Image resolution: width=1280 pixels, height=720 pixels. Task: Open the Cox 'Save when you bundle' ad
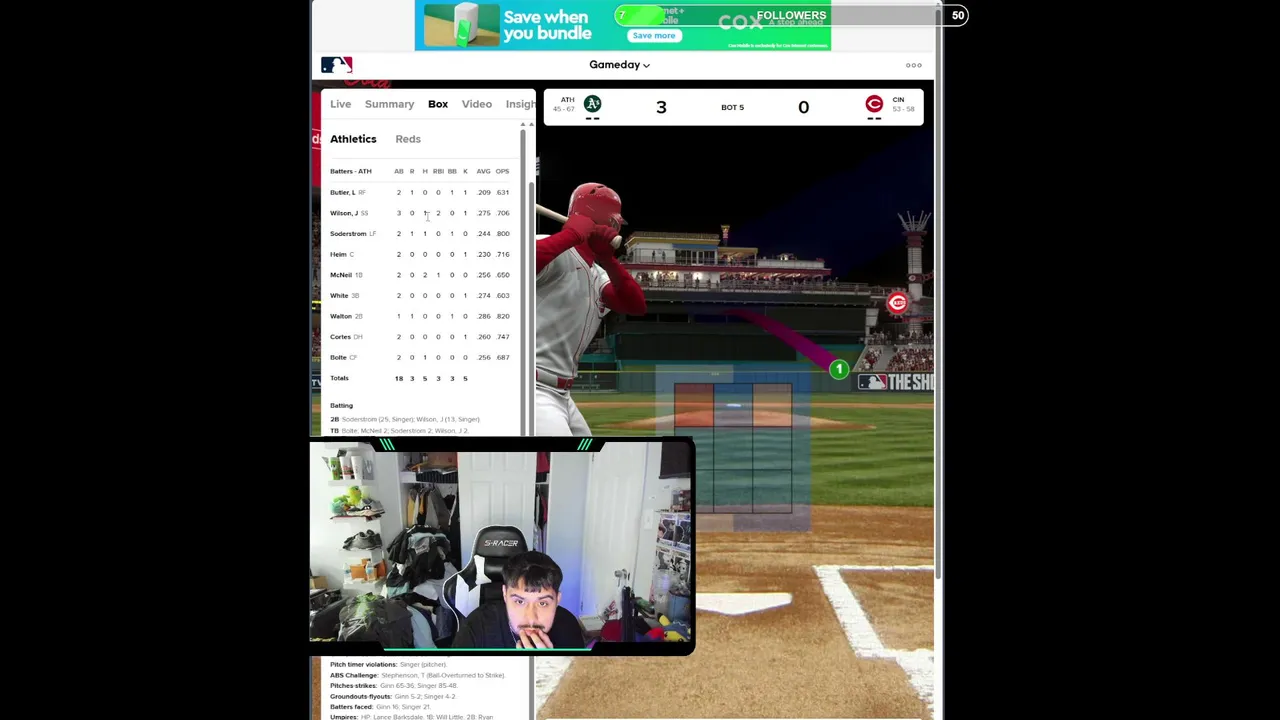click(622, 26)
